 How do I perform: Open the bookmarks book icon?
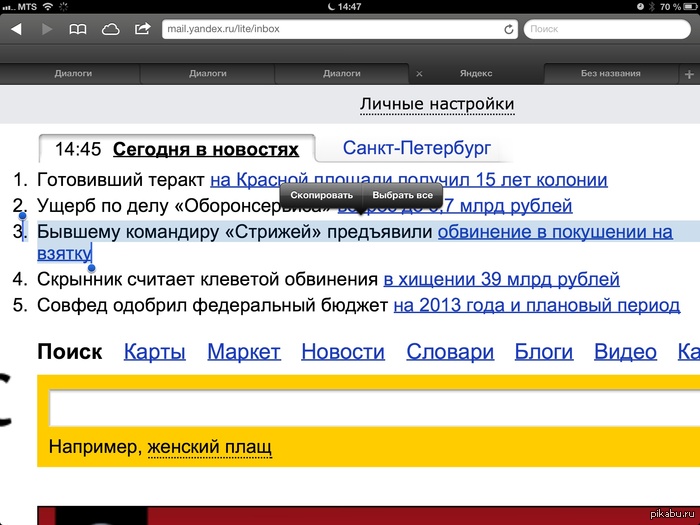click(x=77, y=29)
